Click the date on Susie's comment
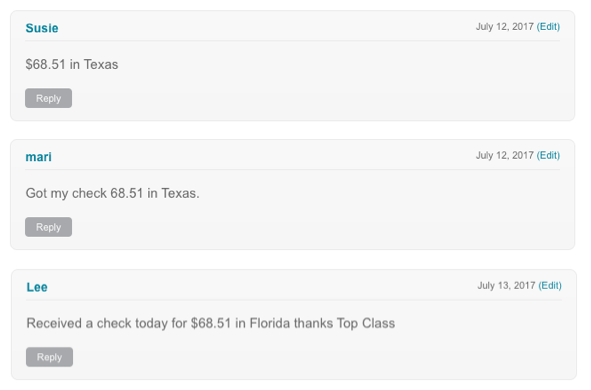This screenshot has height=390, width=591. [x=505, y=27]
